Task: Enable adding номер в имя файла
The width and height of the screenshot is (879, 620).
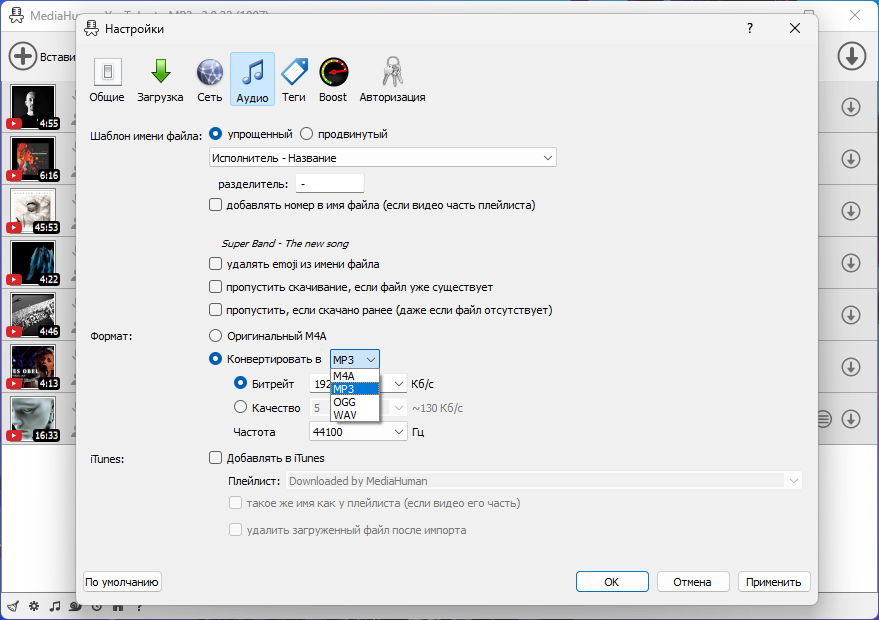Action: (215, 205)
